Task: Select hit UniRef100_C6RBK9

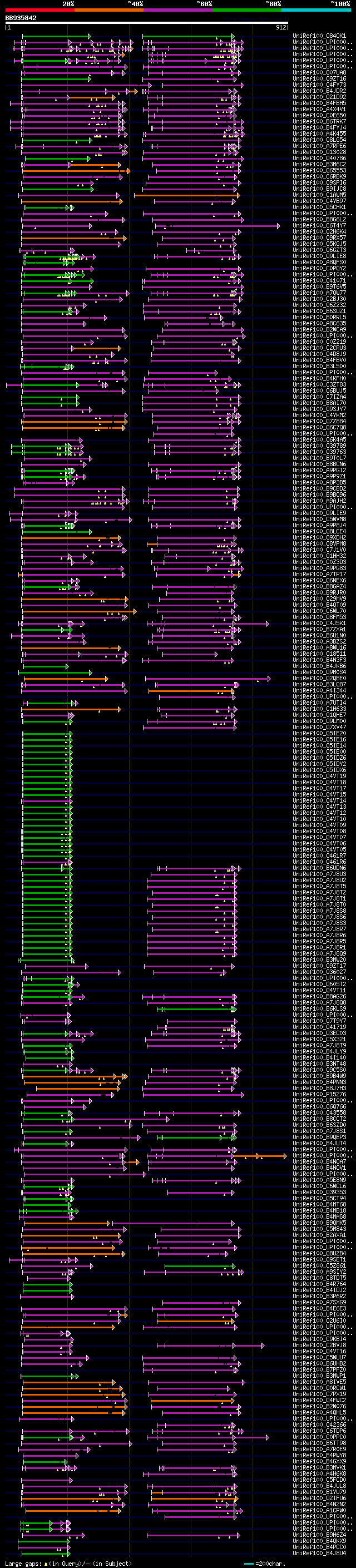Action: [x=319, y=176]
